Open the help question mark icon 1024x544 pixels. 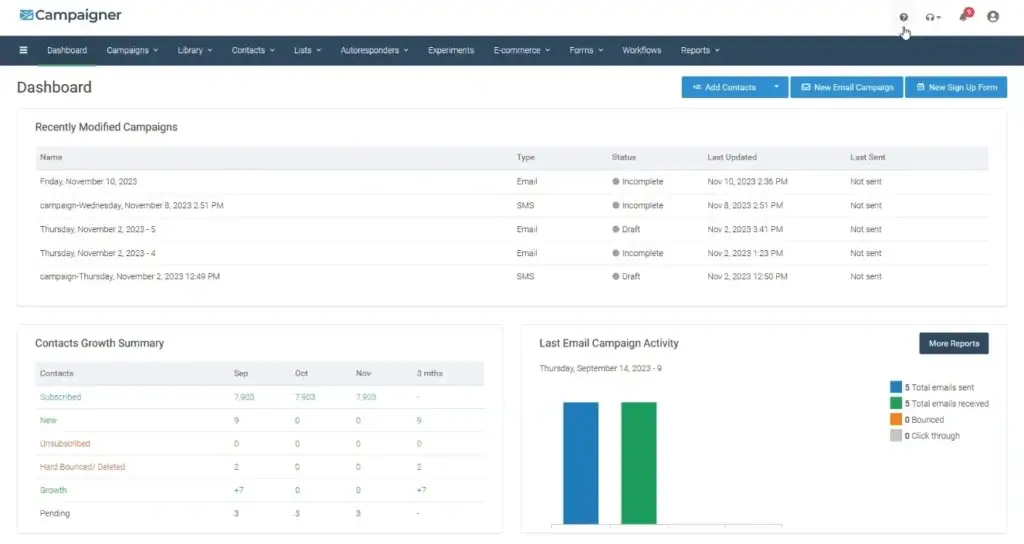pyautogui.click(x=903, y=17)
